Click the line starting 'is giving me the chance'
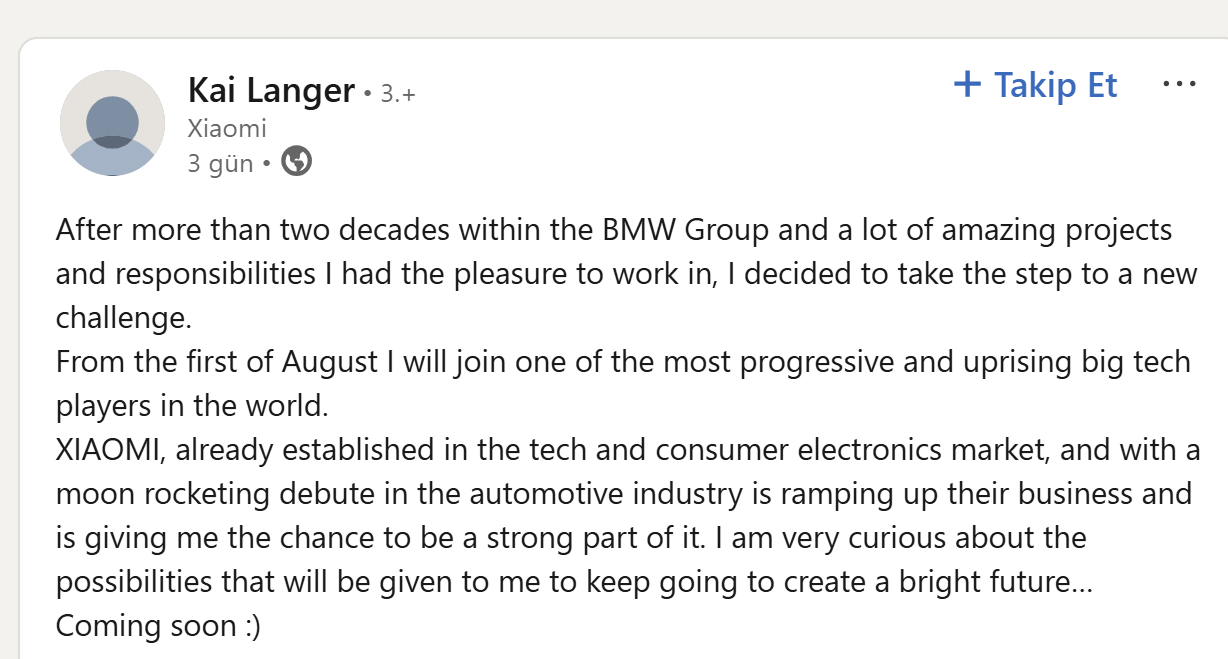Screen dimensions: 1228x659 point(570,538)
